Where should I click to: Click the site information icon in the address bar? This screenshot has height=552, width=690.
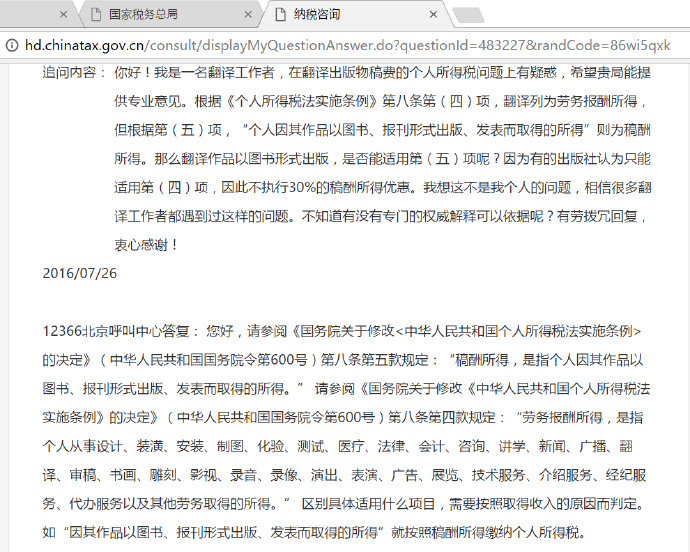point(12,45)
